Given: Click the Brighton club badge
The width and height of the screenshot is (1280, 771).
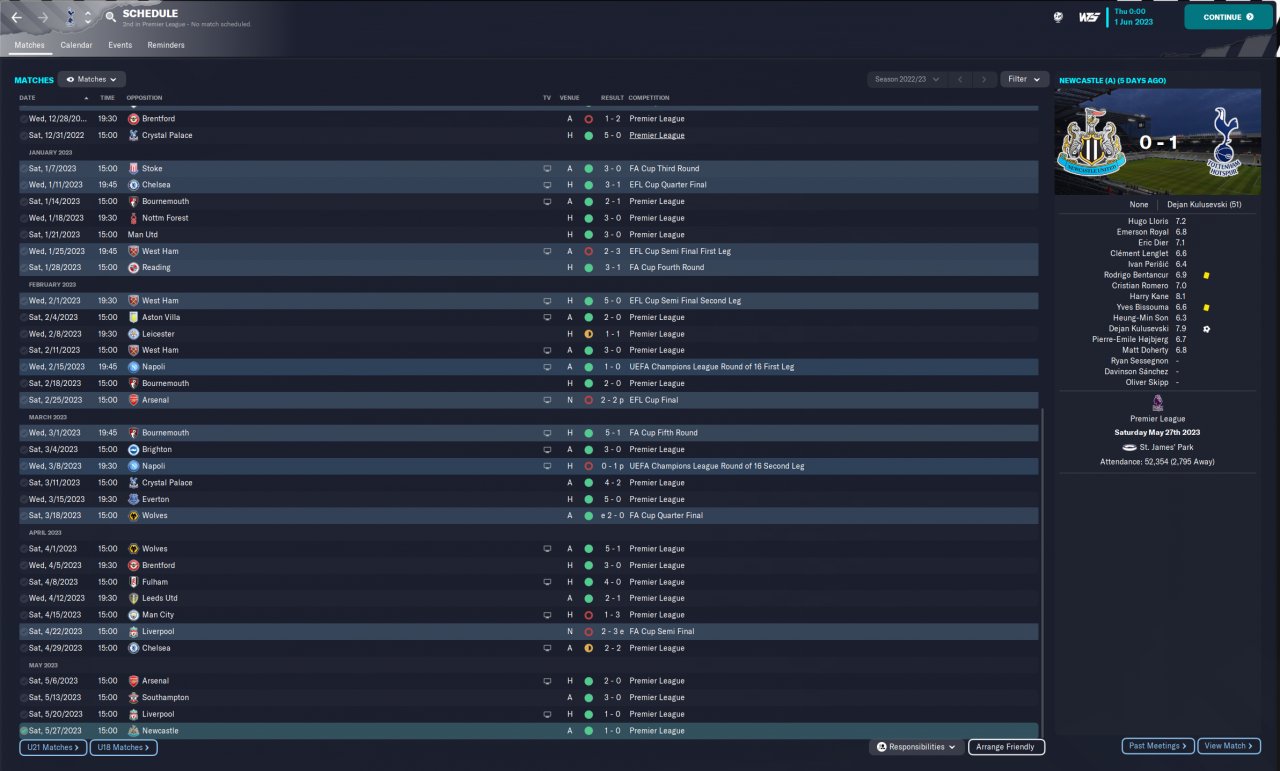Looking at the screenshot, I should (134, 450).
